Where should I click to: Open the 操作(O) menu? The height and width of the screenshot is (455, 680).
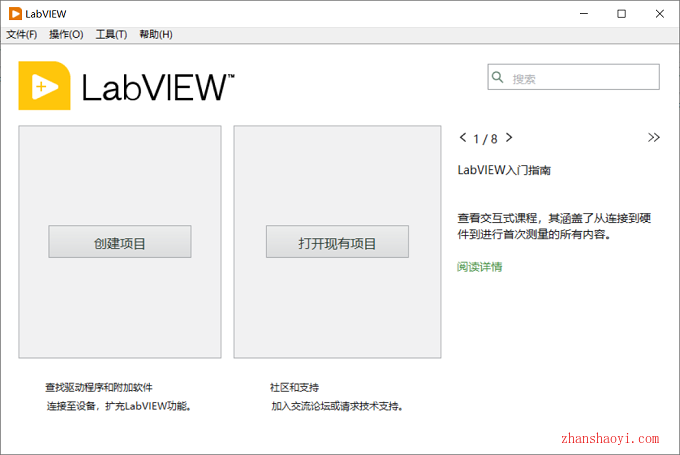[66, 34]
